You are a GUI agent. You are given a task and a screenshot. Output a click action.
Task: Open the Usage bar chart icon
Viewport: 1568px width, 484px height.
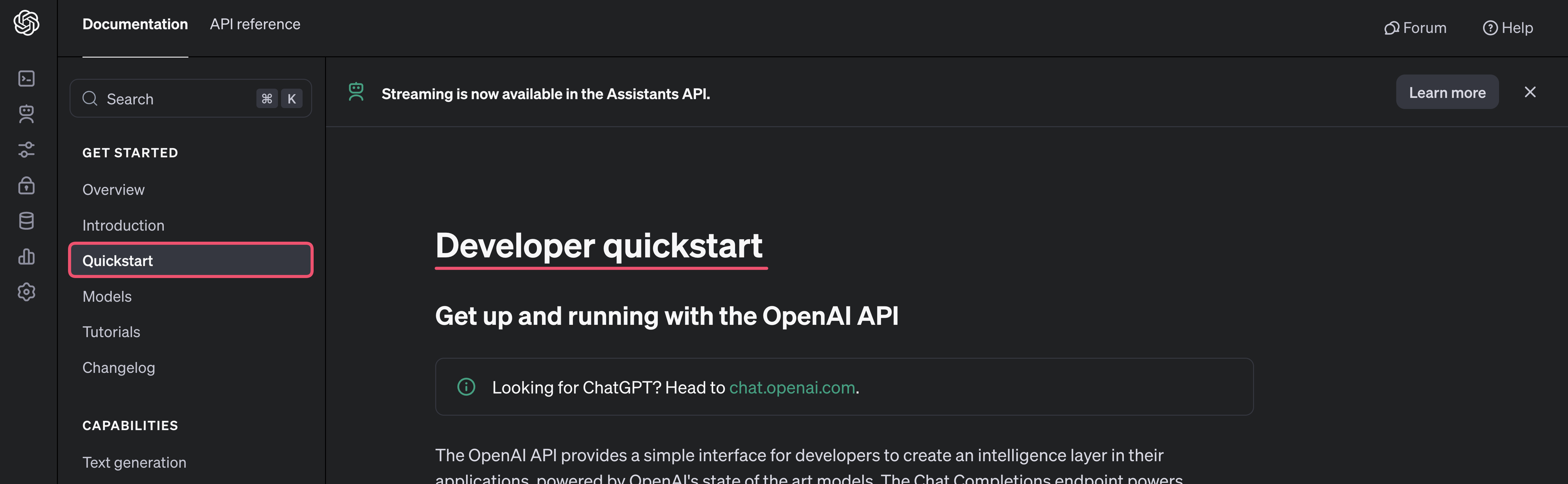(x=26, y=256)
